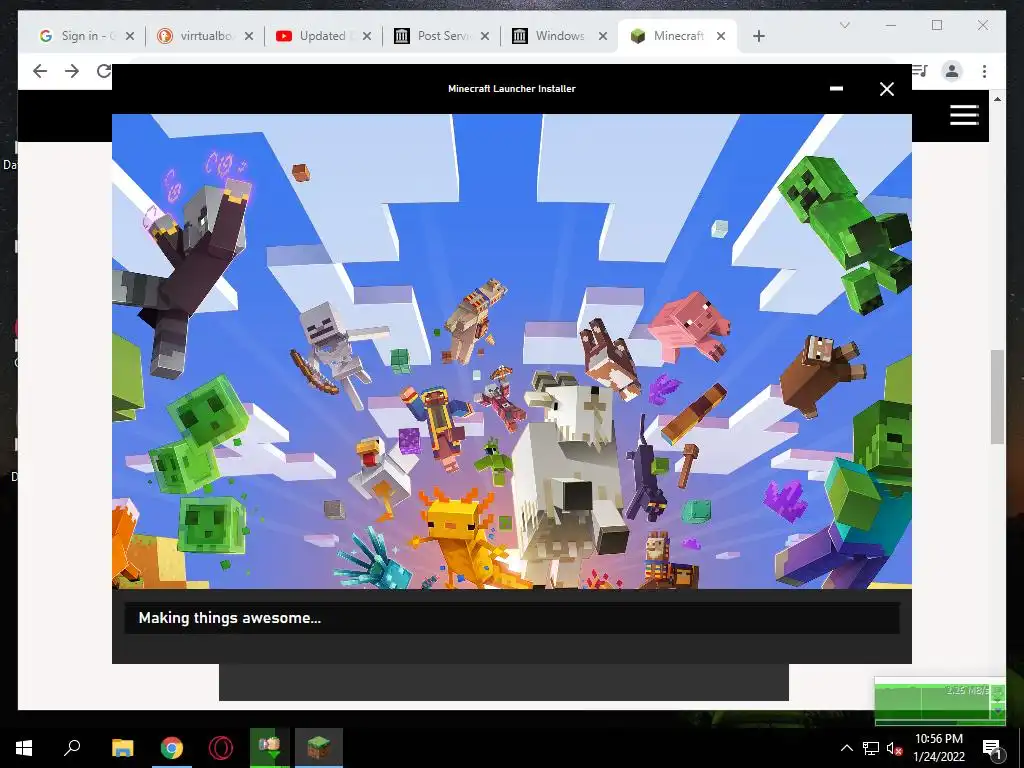Open Google Chrome from taskbar
This screenshot has height=768, width=1024.
(172, 748)
